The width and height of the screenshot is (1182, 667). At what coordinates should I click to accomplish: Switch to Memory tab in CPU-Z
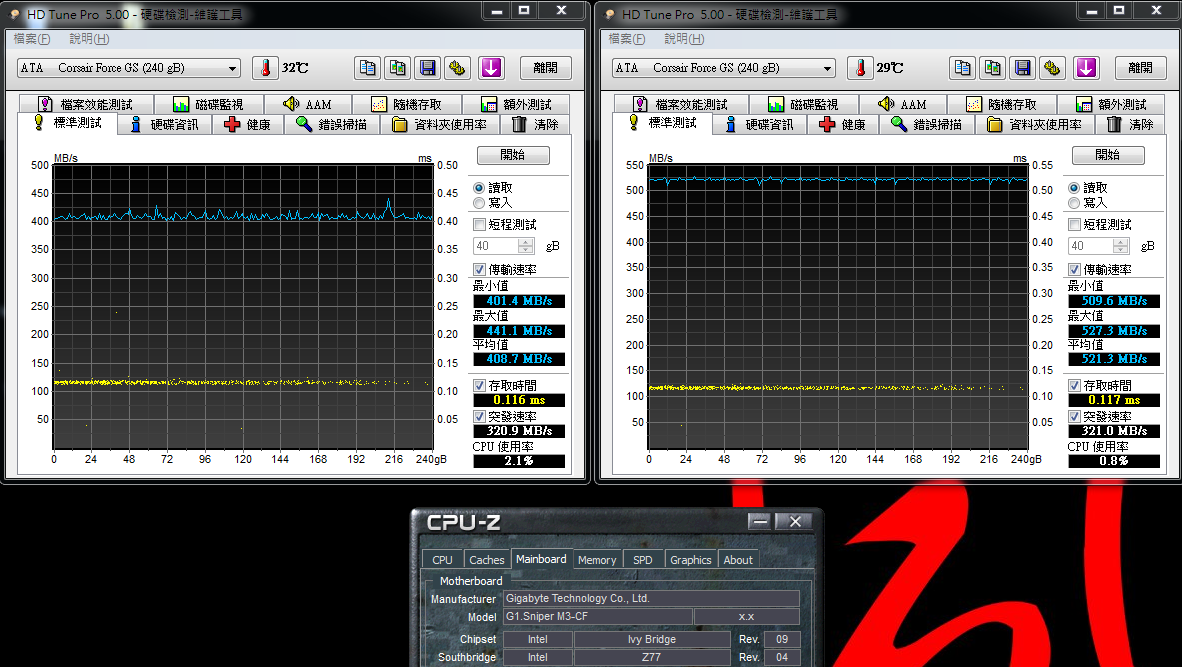pos(597,560)
